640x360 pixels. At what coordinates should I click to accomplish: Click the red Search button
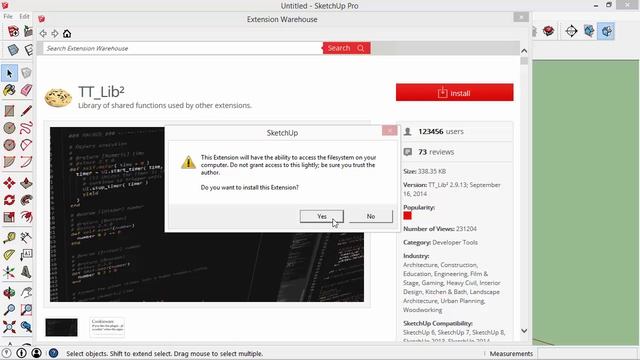[x=347, y=48]
